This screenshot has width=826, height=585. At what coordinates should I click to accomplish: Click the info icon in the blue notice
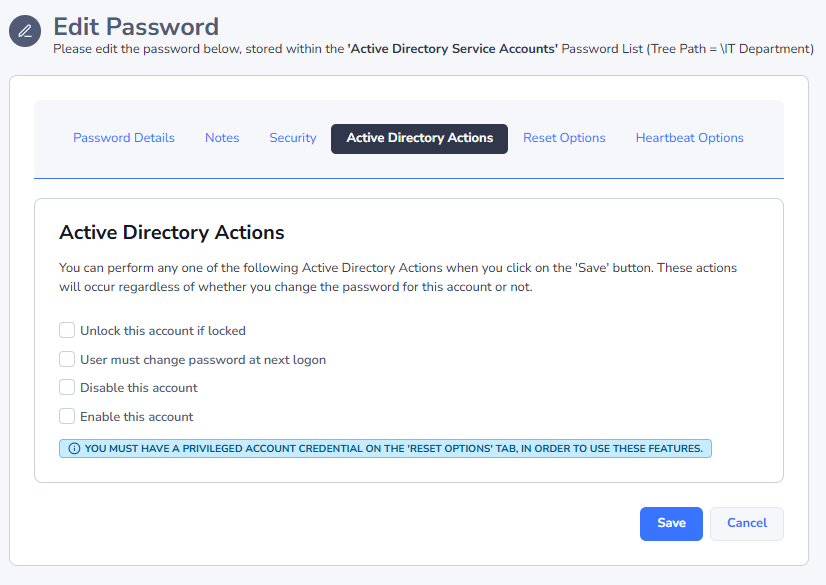[x=74, y=449]
